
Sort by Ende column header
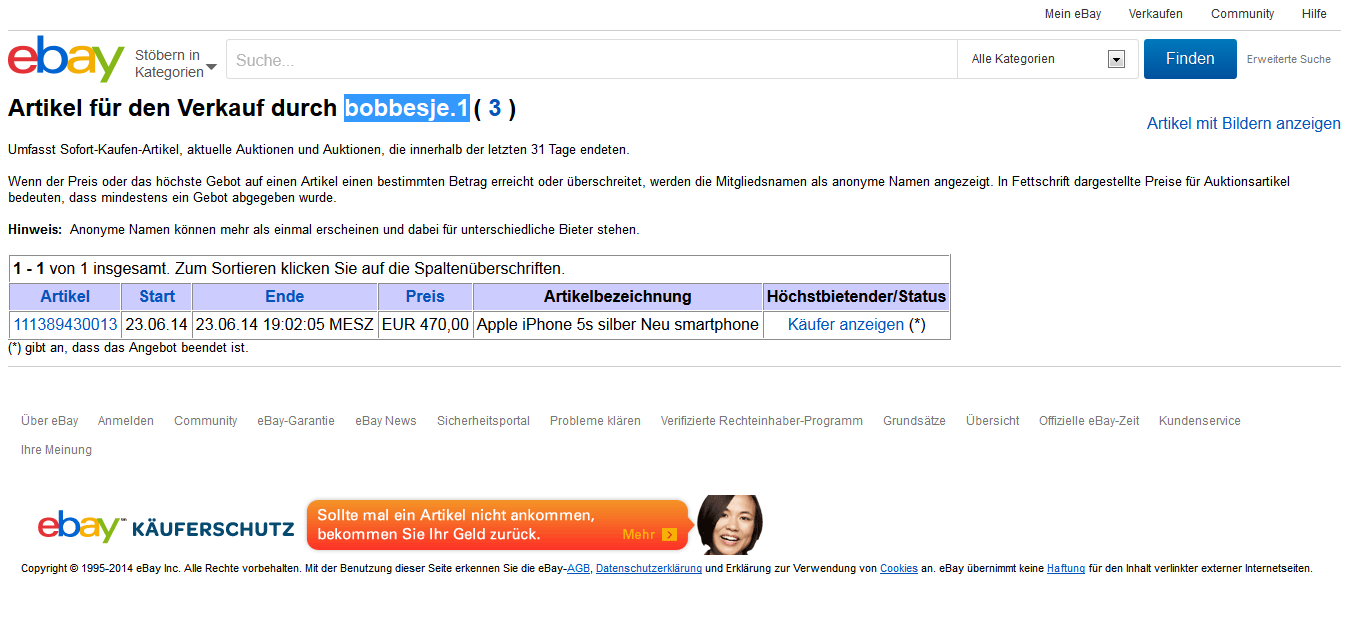click(285, 297)
